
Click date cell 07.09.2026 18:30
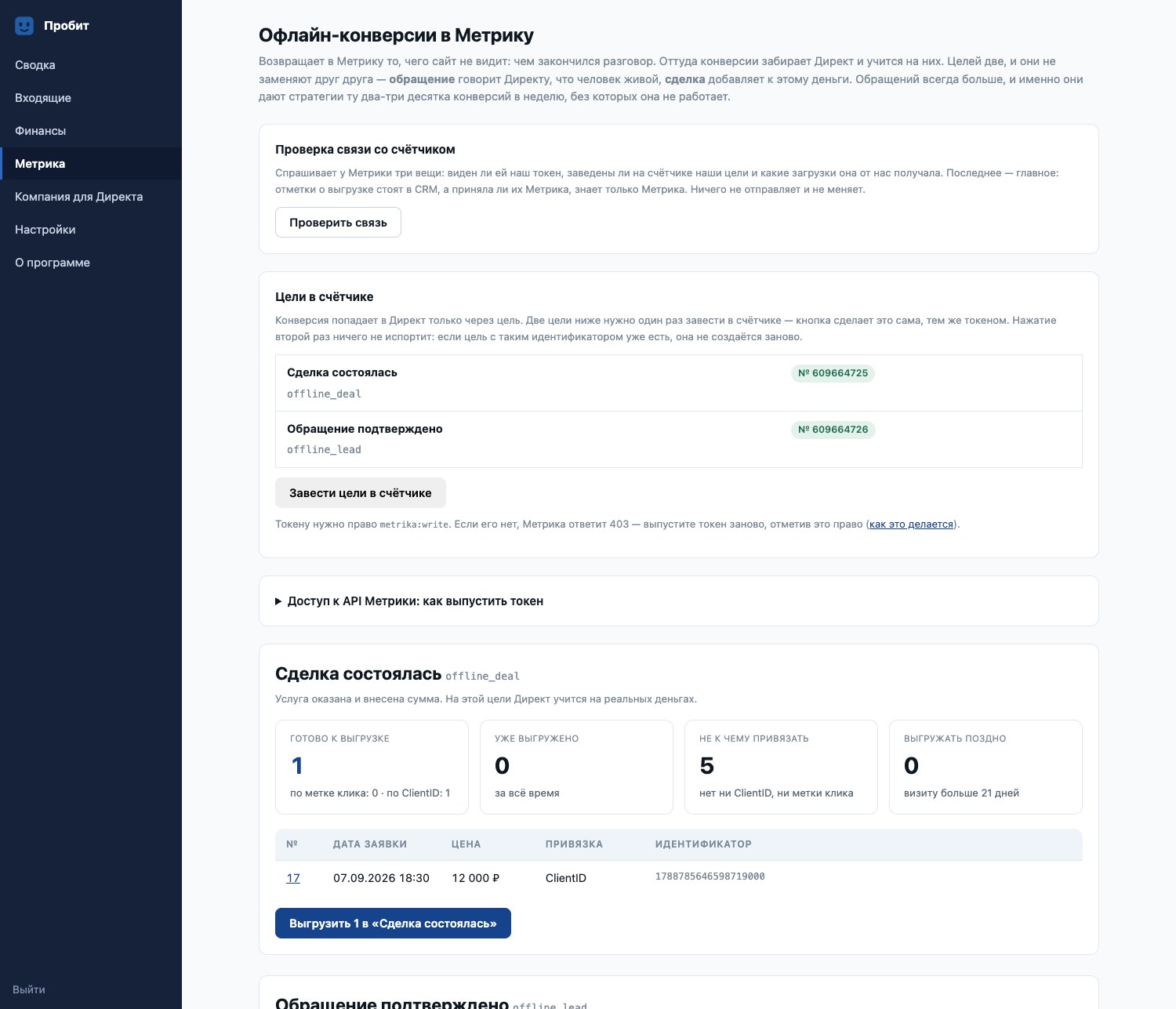point(381,878)
